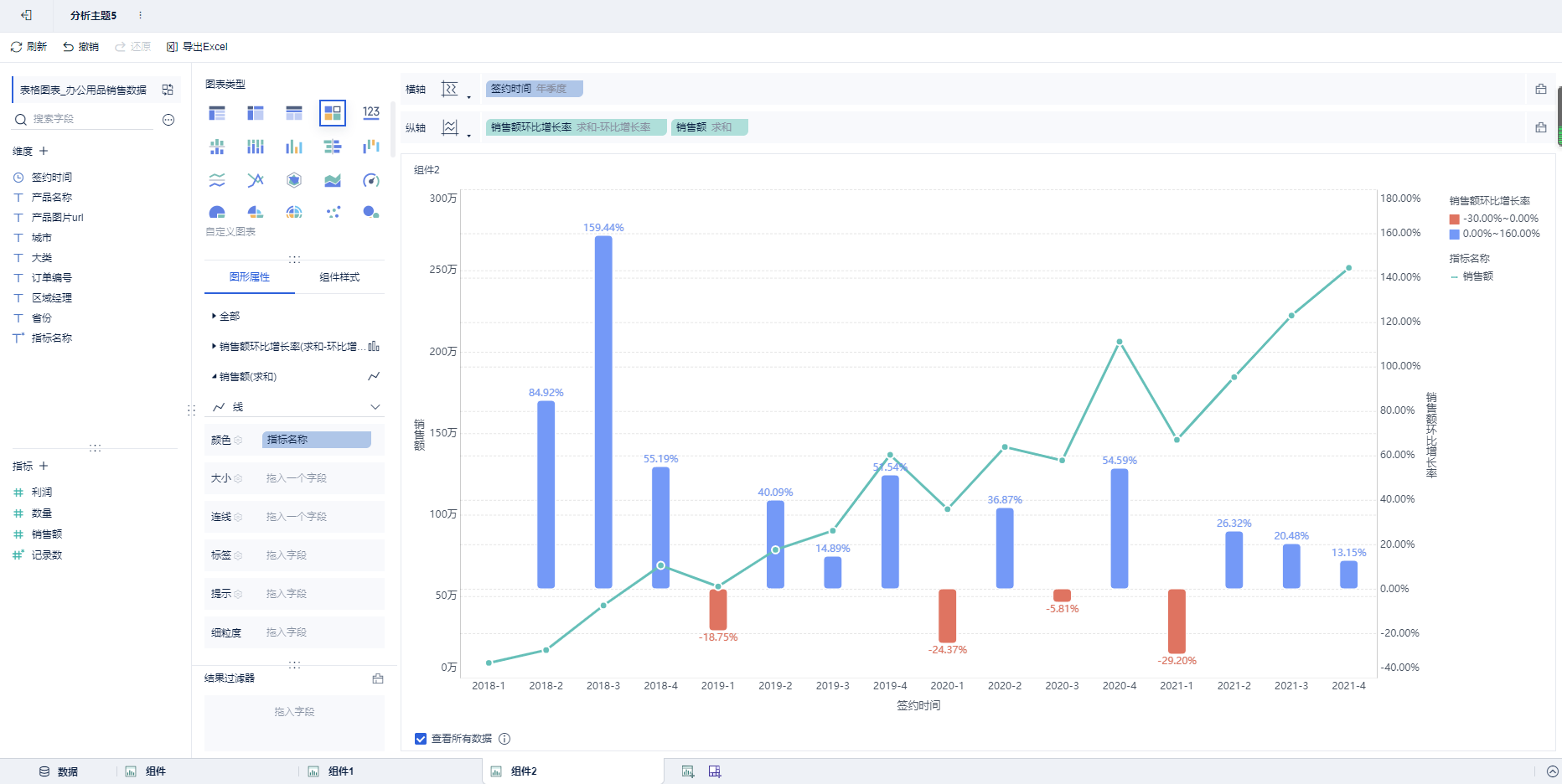1562x784 pixels.
Task: Choose the radar chart type icon
Action: (294, 180)
